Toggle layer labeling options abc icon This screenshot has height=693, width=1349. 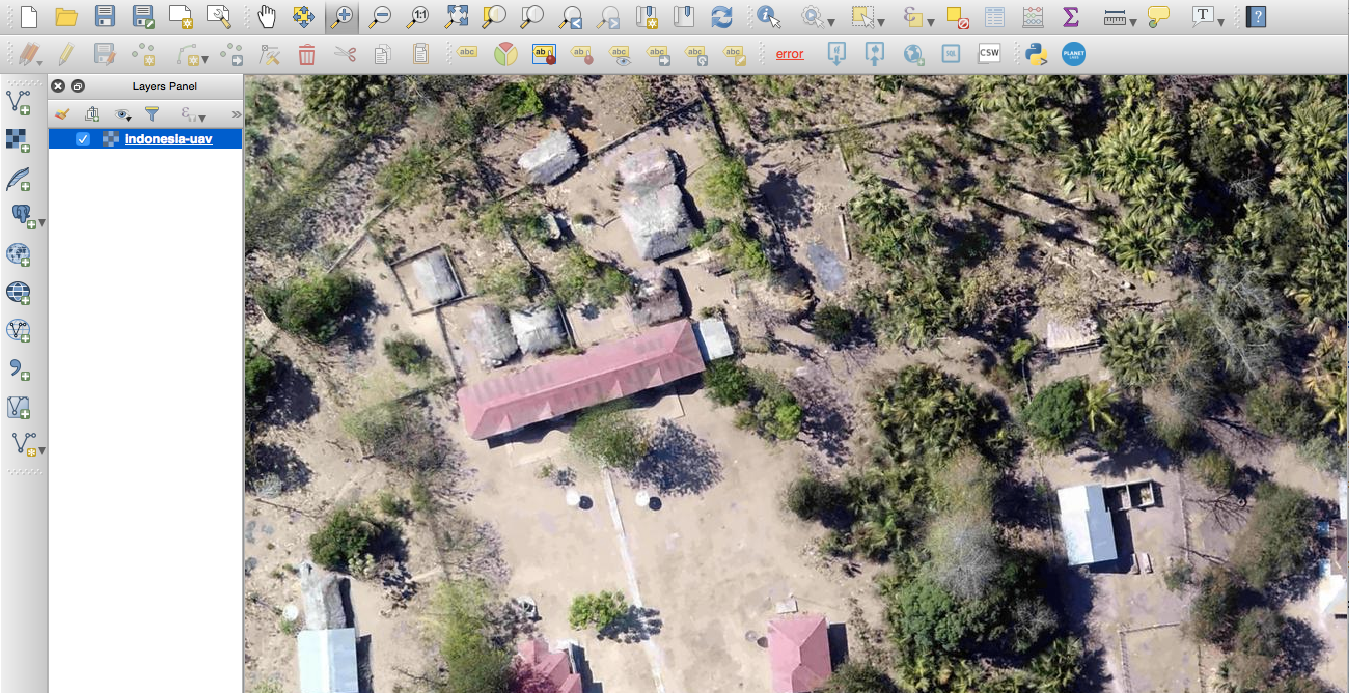click(467, 54)
